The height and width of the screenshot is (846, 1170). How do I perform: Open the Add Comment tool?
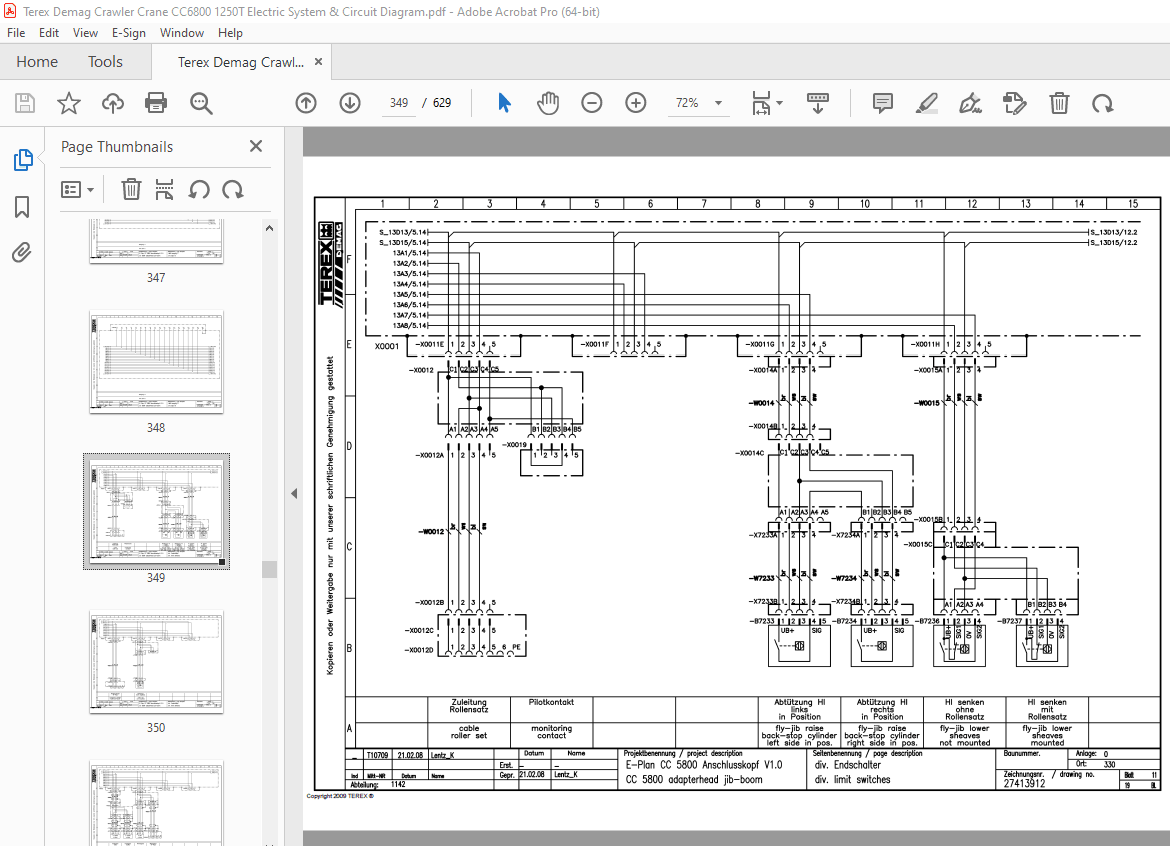(881, 102)
